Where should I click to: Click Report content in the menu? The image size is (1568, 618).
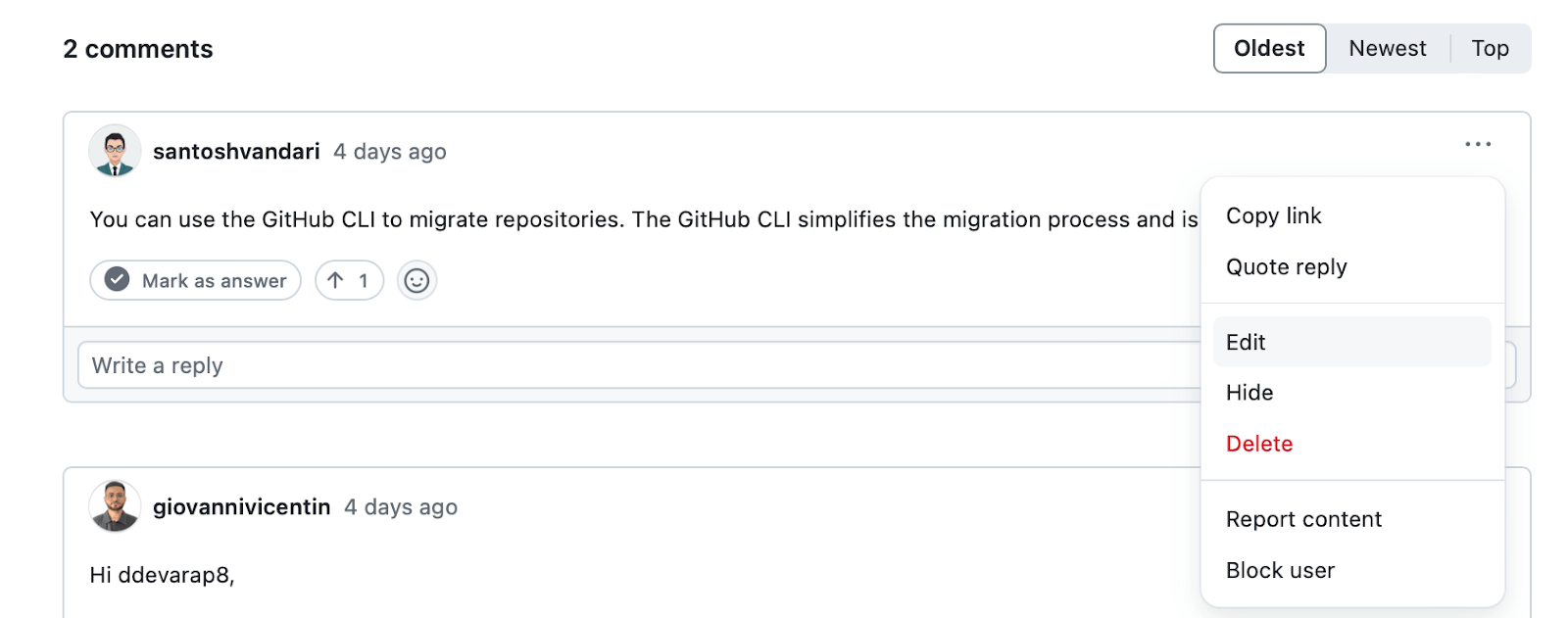point(1303,519)
